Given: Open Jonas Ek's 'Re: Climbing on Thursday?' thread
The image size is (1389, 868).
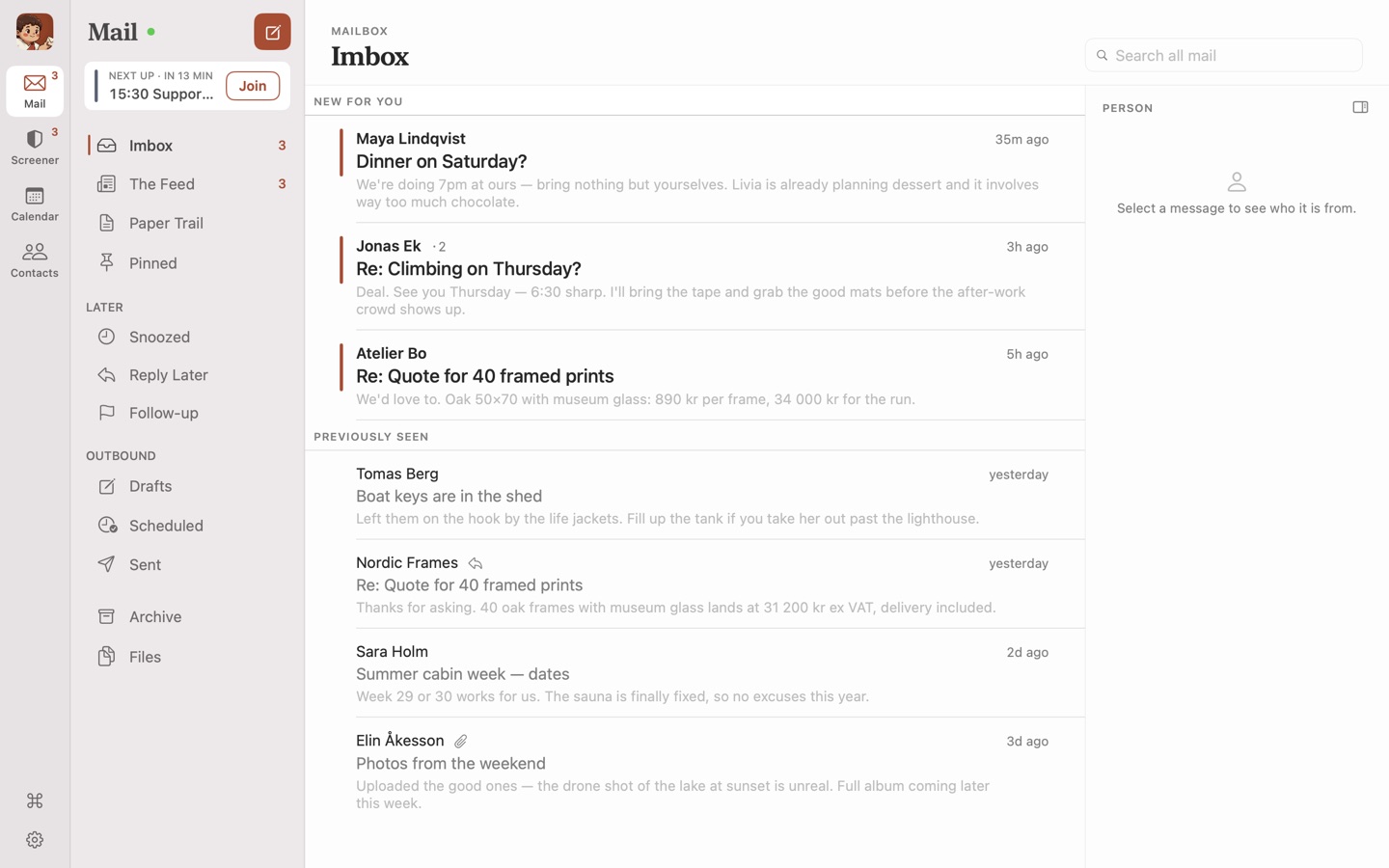Looking at the screenshot, I should tap(695, 277).
